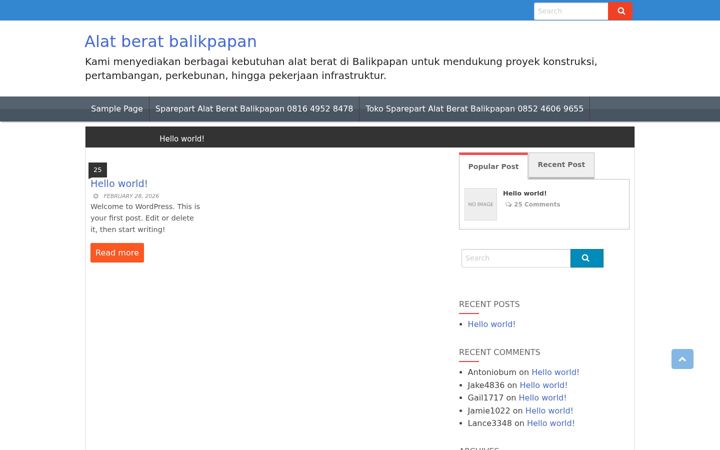Image resolution: width=720 pixels, height=450 pixels.
Task: Open Sample Page menu item
Action: (x=117, y=109)
